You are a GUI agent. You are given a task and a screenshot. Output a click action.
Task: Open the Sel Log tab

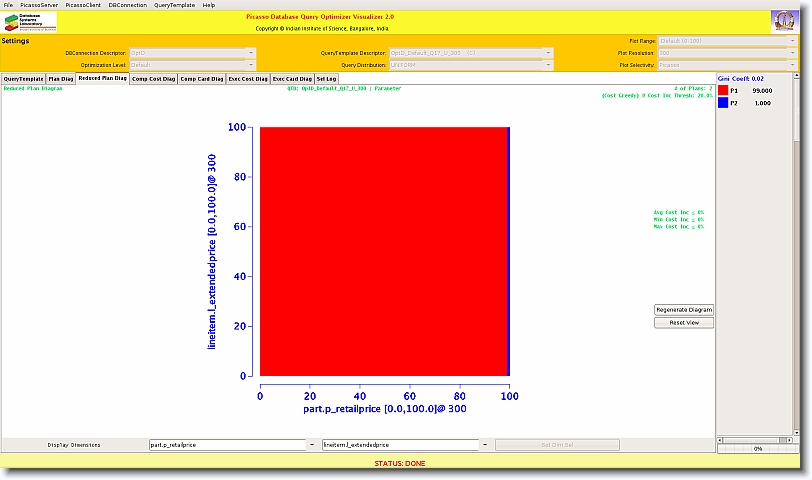pos(327,78)
